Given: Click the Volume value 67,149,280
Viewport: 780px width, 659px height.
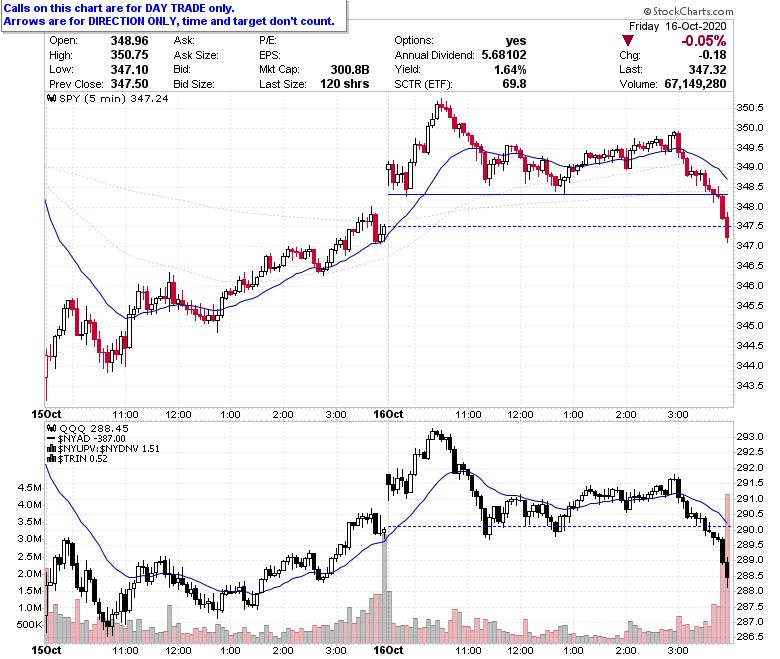Looking at the screenshot, I should coord(695,84).
